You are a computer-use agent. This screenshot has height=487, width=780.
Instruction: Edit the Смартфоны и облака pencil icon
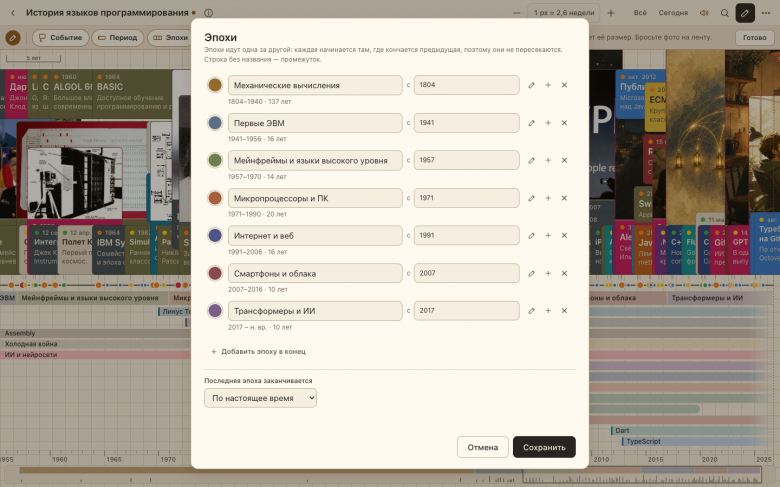click(x=531, y=273)
